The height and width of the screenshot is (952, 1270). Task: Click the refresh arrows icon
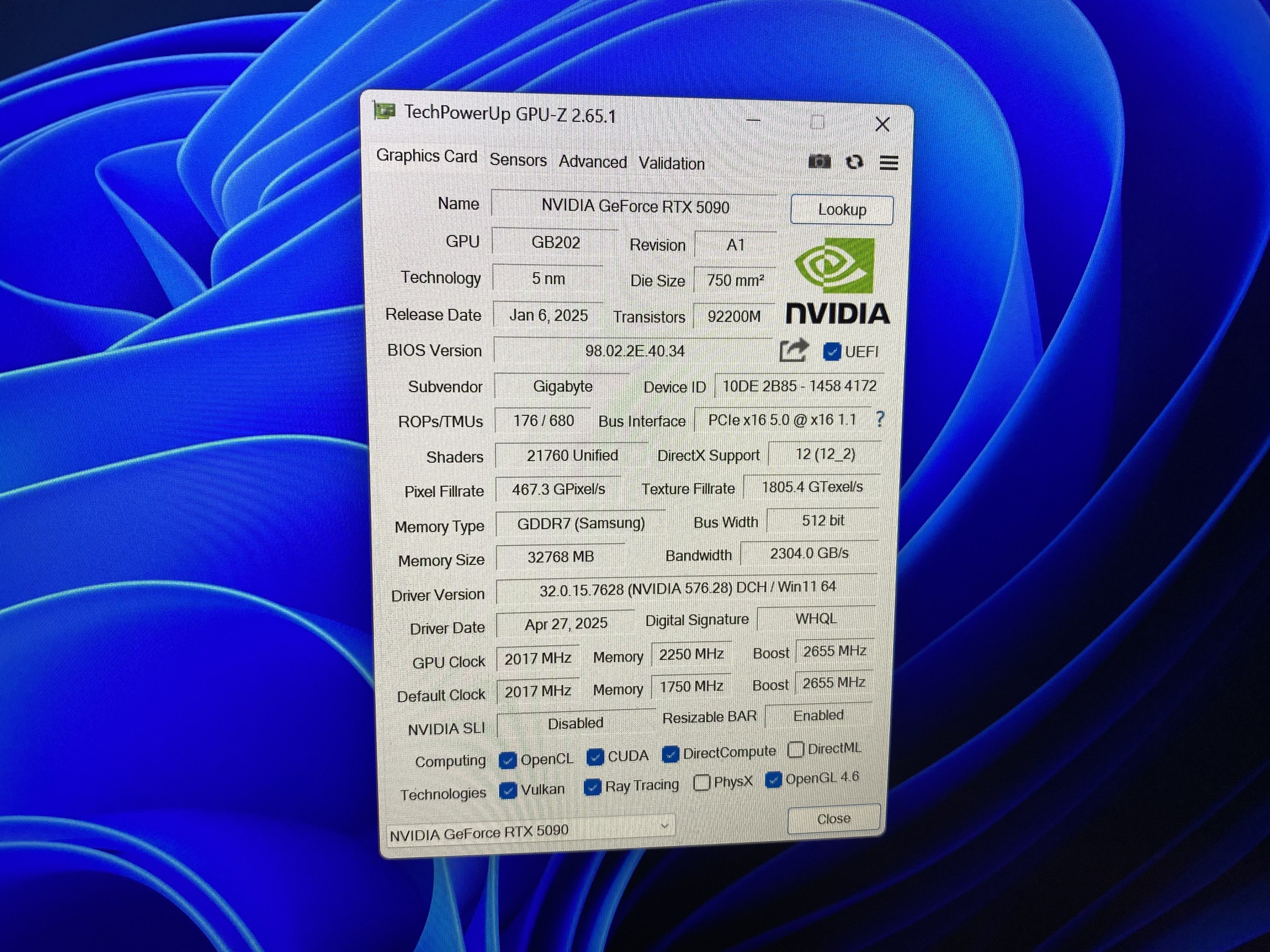[x=854, y=162]
